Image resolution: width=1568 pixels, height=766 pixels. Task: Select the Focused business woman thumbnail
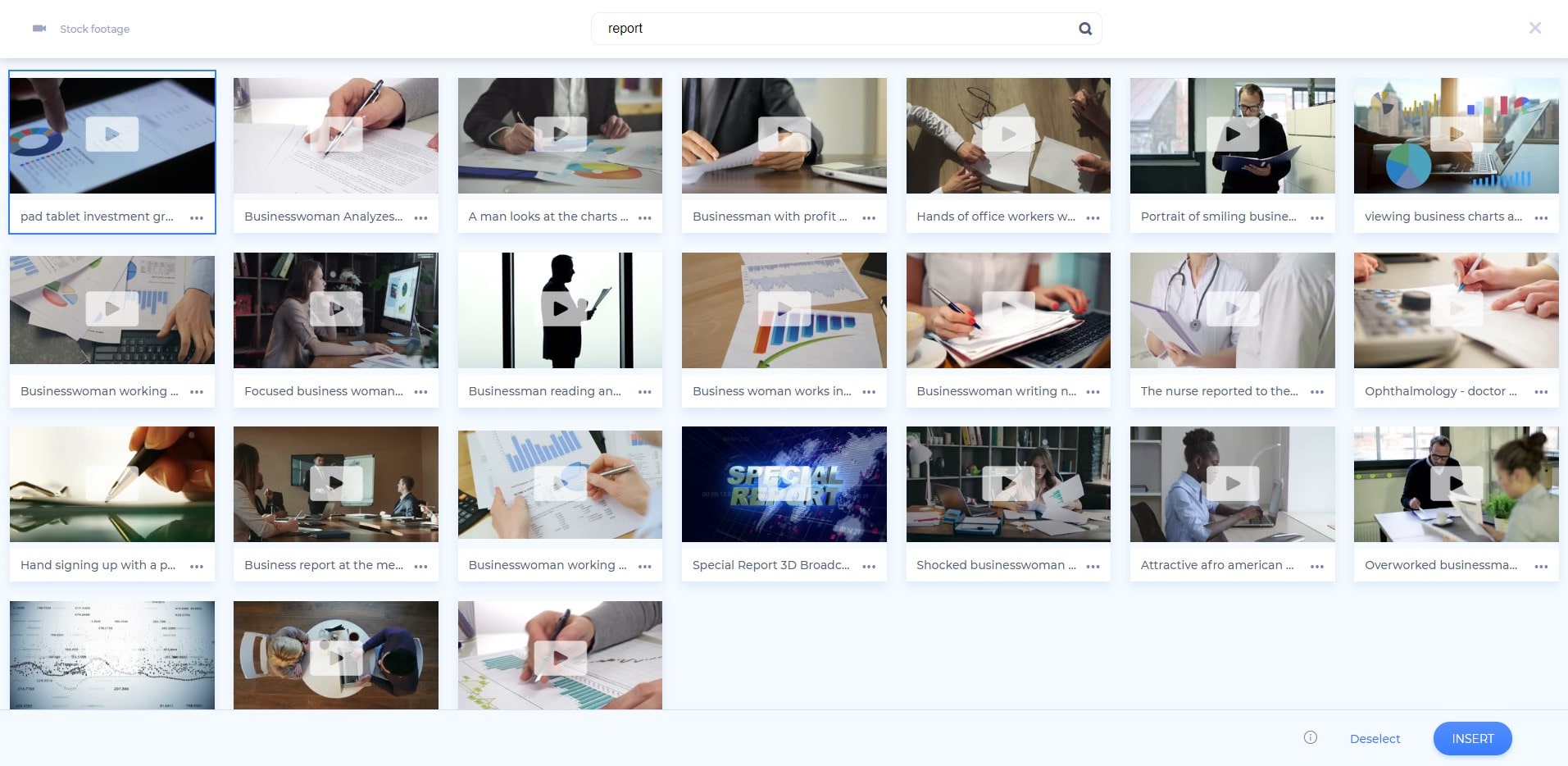335,309
